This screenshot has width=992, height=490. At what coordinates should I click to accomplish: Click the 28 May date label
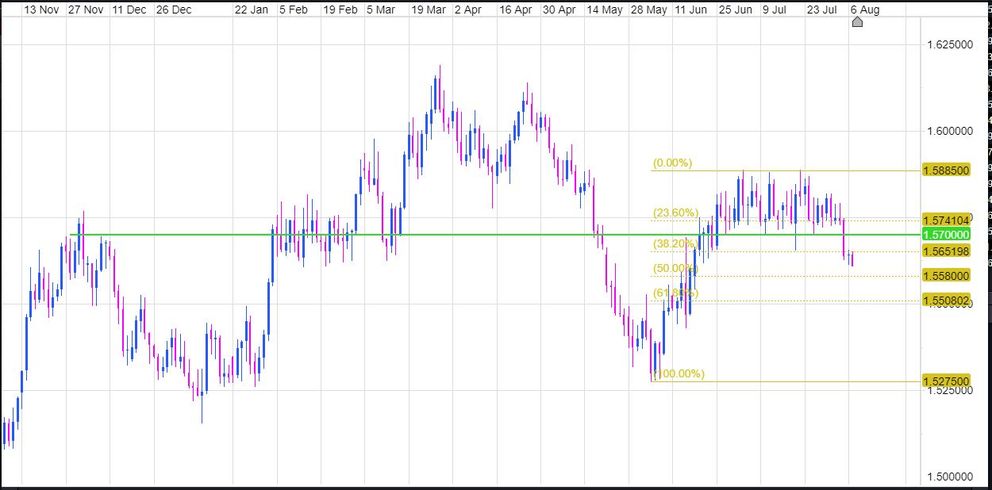coord(650,10)
